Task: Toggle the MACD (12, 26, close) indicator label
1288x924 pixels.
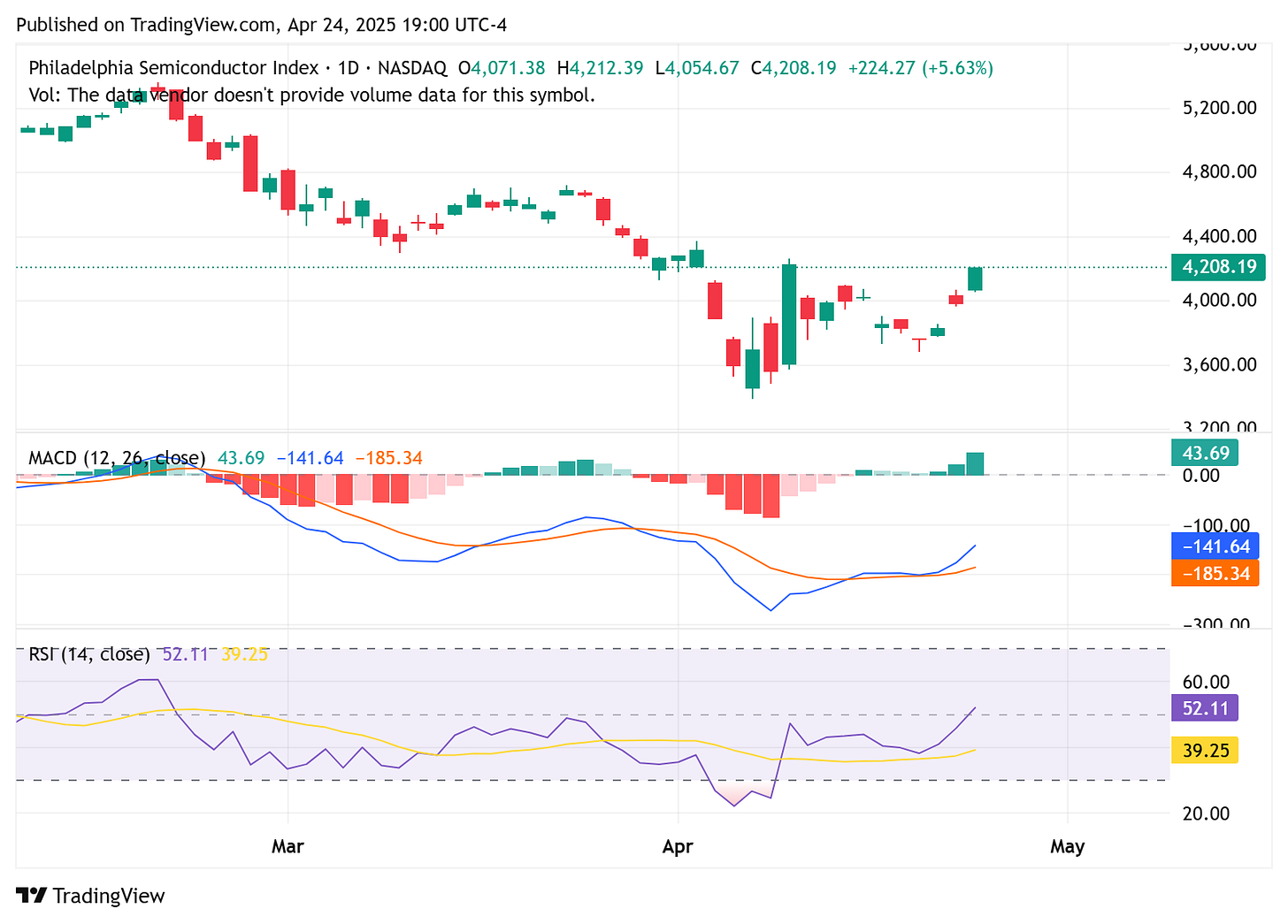Action: click(x=116, y=458)
